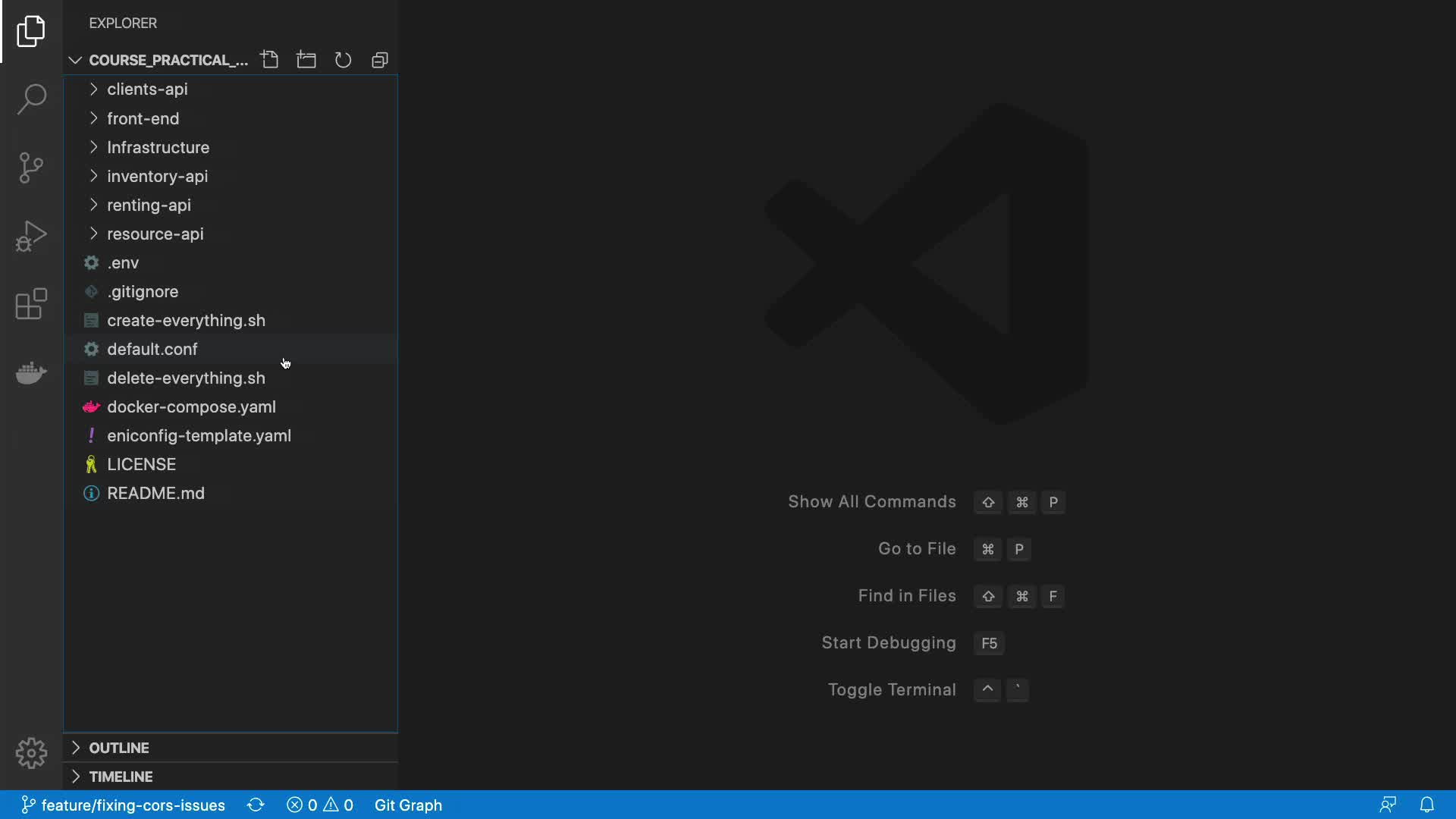
Task: Open the Source Control view
Action: click(x=31, y=168)
